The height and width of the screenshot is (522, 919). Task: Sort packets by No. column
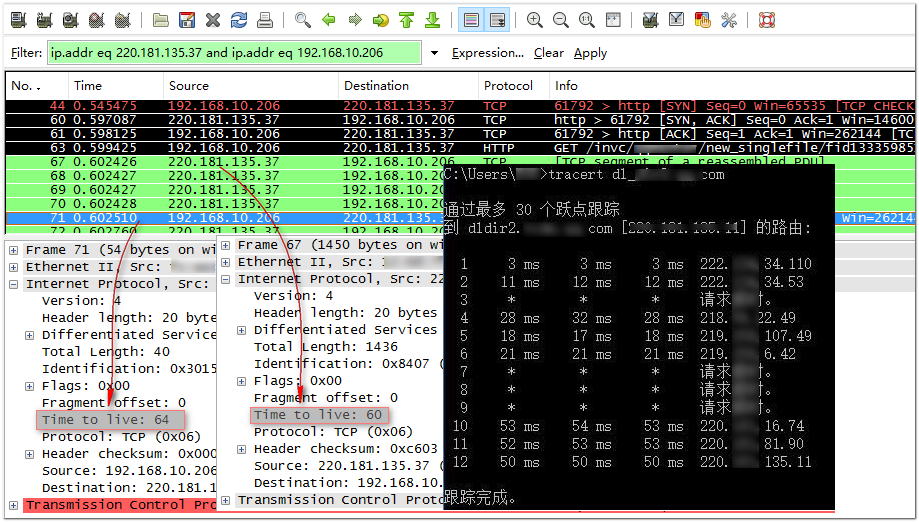tap(37, 86)
